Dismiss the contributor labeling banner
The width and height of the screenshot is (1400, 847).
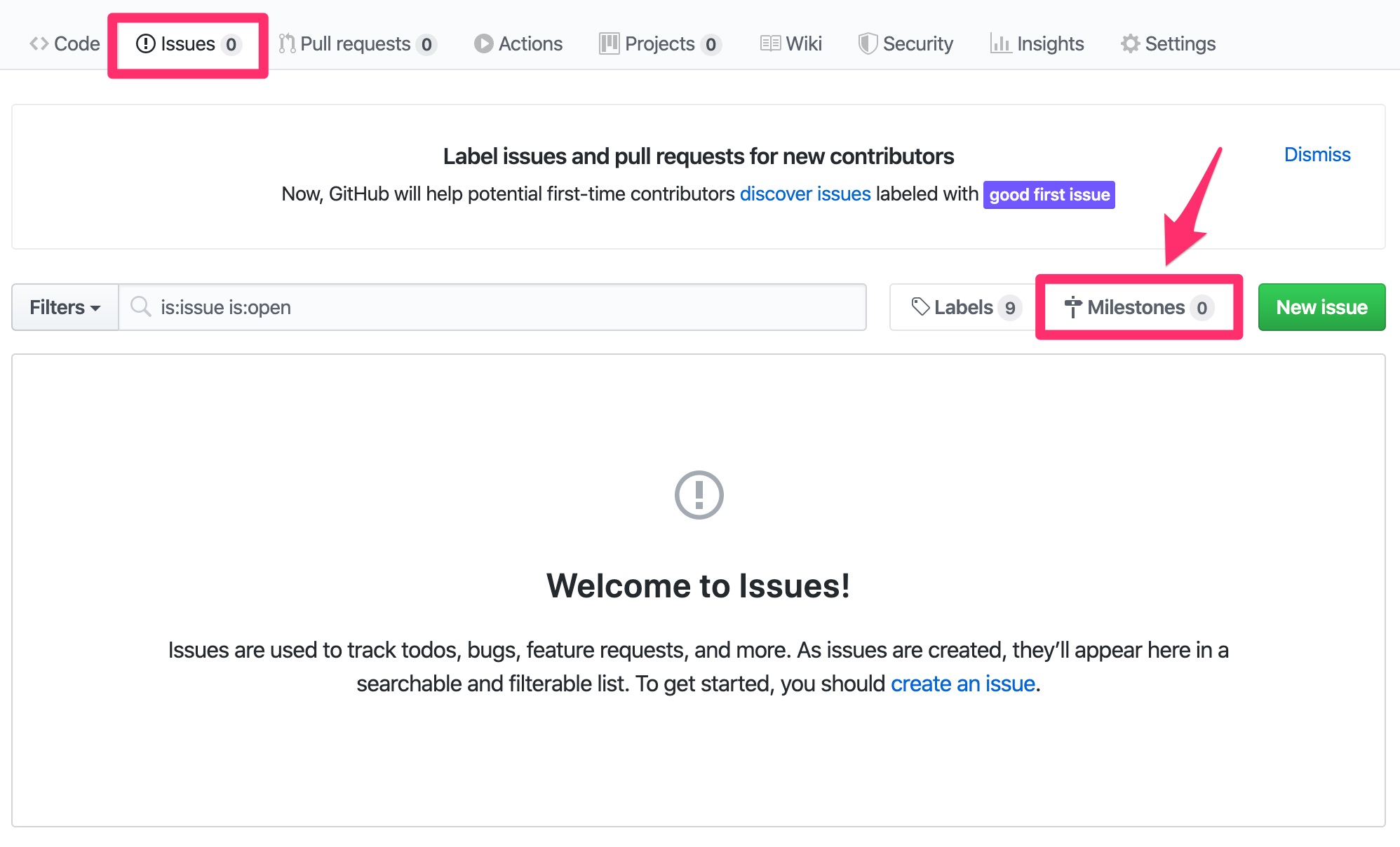(1317, 154)
